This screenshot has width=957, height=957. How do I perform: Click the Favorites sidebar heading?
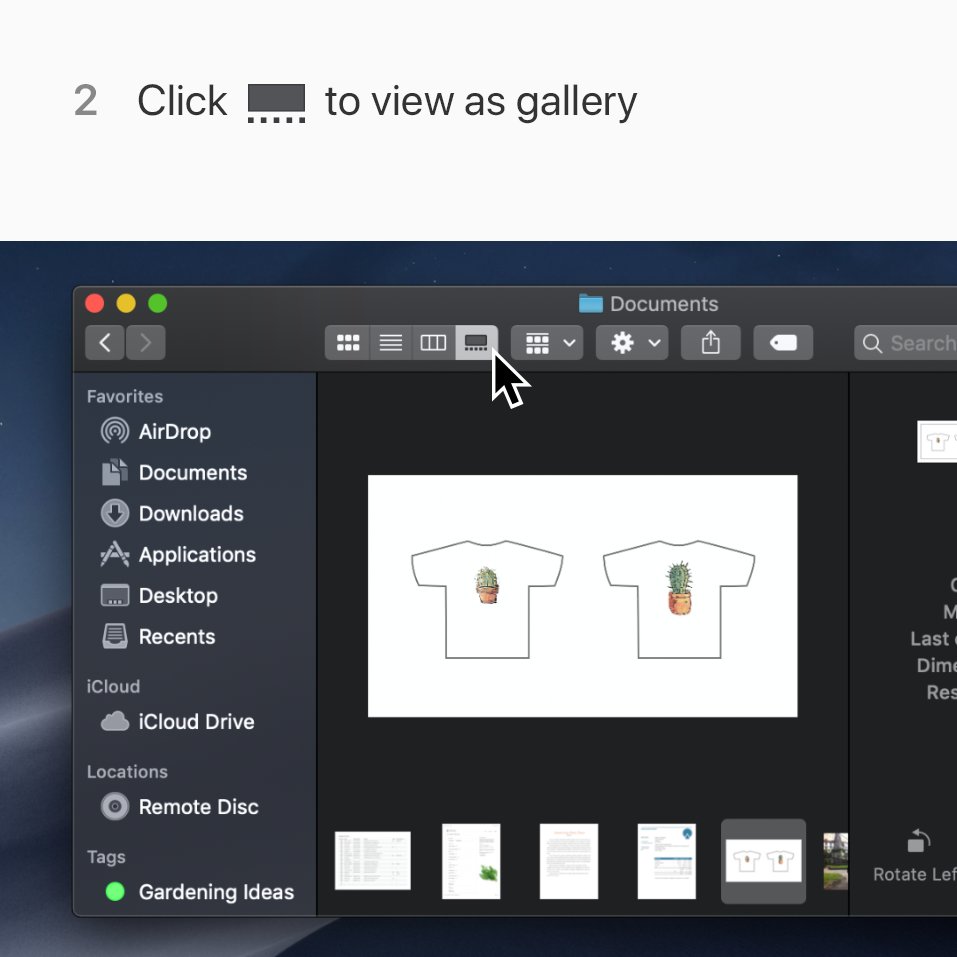pyautogui.click(x=125, y=396)
